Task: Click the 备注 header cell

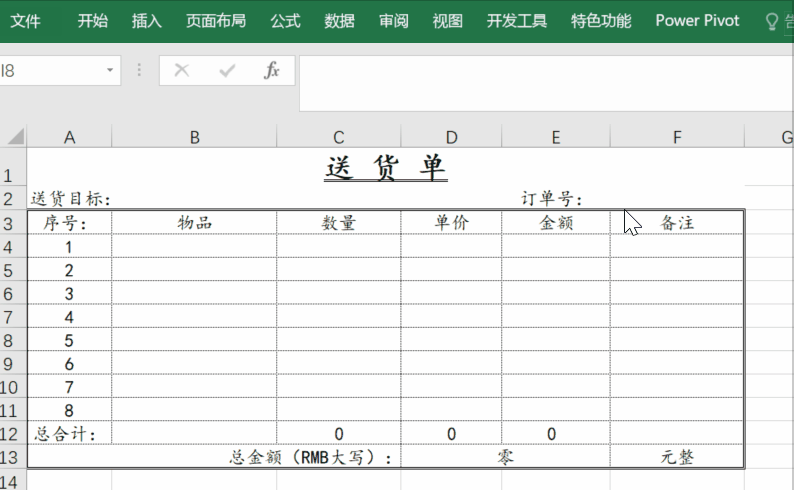Action: click(677, 223)
